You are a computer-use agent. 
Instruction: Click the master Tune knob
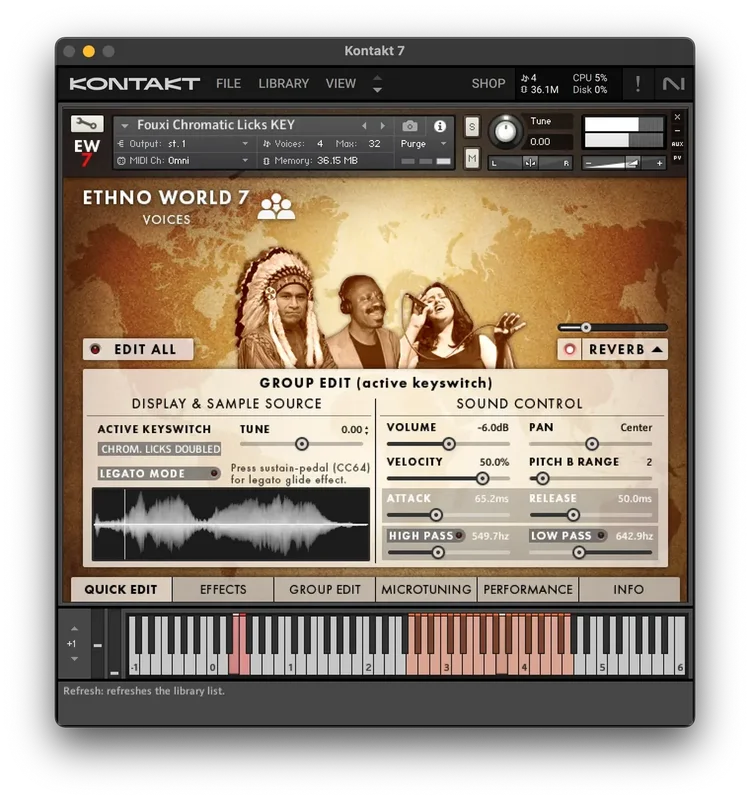point(505,131)
